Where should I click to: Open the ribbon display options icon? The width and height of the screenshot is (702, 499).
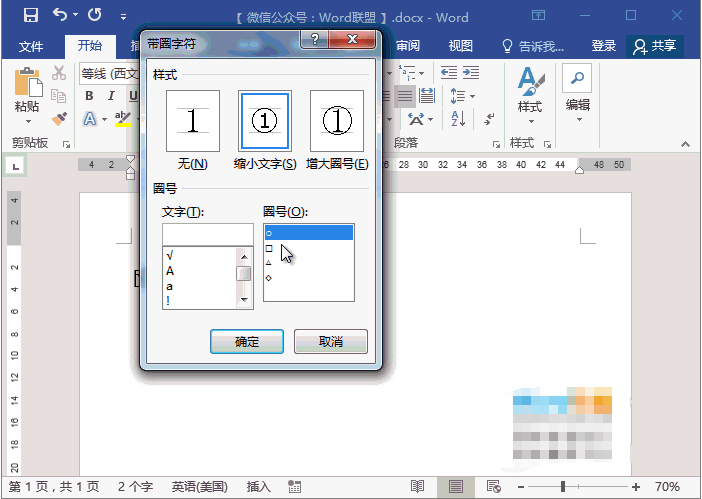tap(538, 15)
